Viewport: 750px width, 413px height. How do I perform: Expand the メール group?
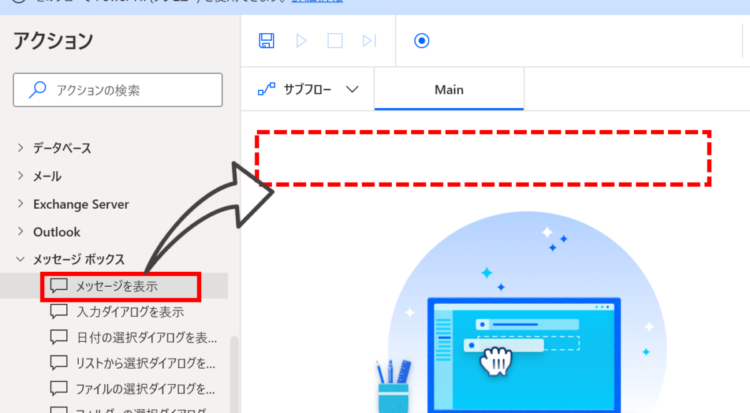coord(20,176)
